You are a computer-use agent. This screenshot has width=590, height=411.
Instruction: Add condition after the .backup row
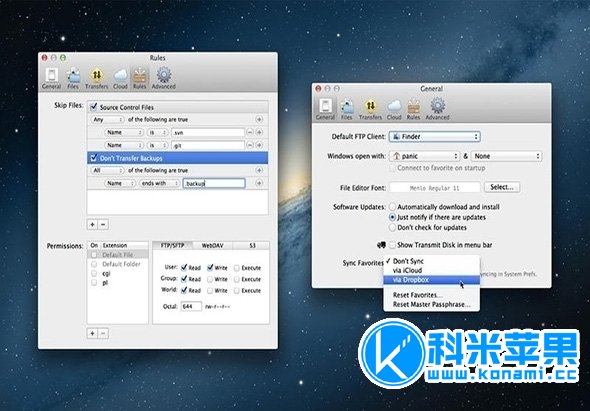pos(259,183)
